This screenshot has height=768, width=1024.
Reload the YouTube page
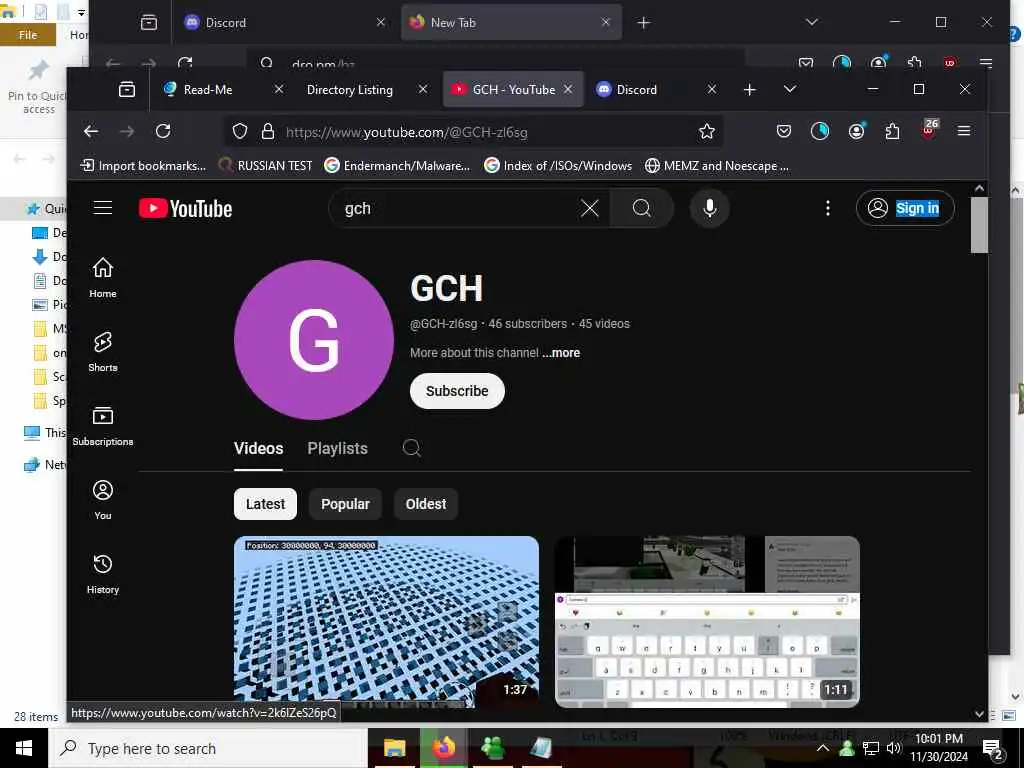(163, 131)
